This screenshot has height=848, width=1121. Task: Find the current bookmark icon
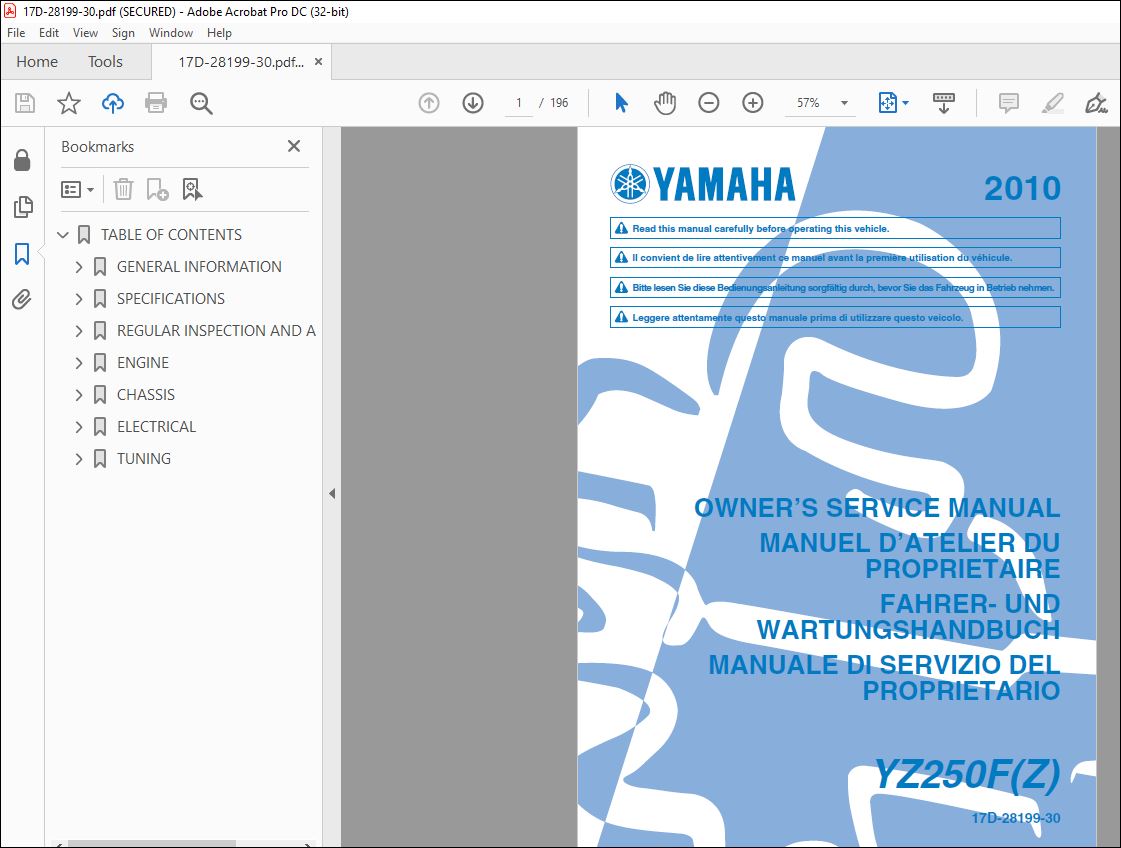click(192, 189)
